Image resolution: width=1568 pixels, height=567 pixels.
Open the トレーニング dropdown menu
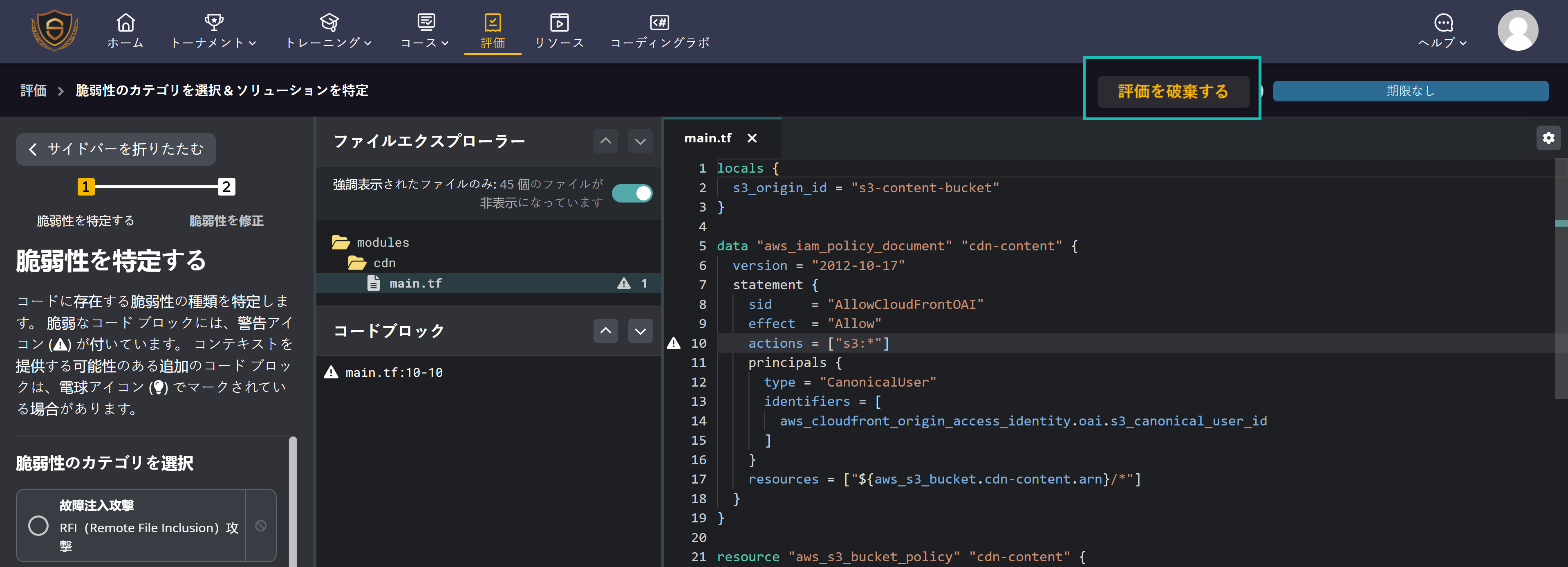click(x=329, y=31)
